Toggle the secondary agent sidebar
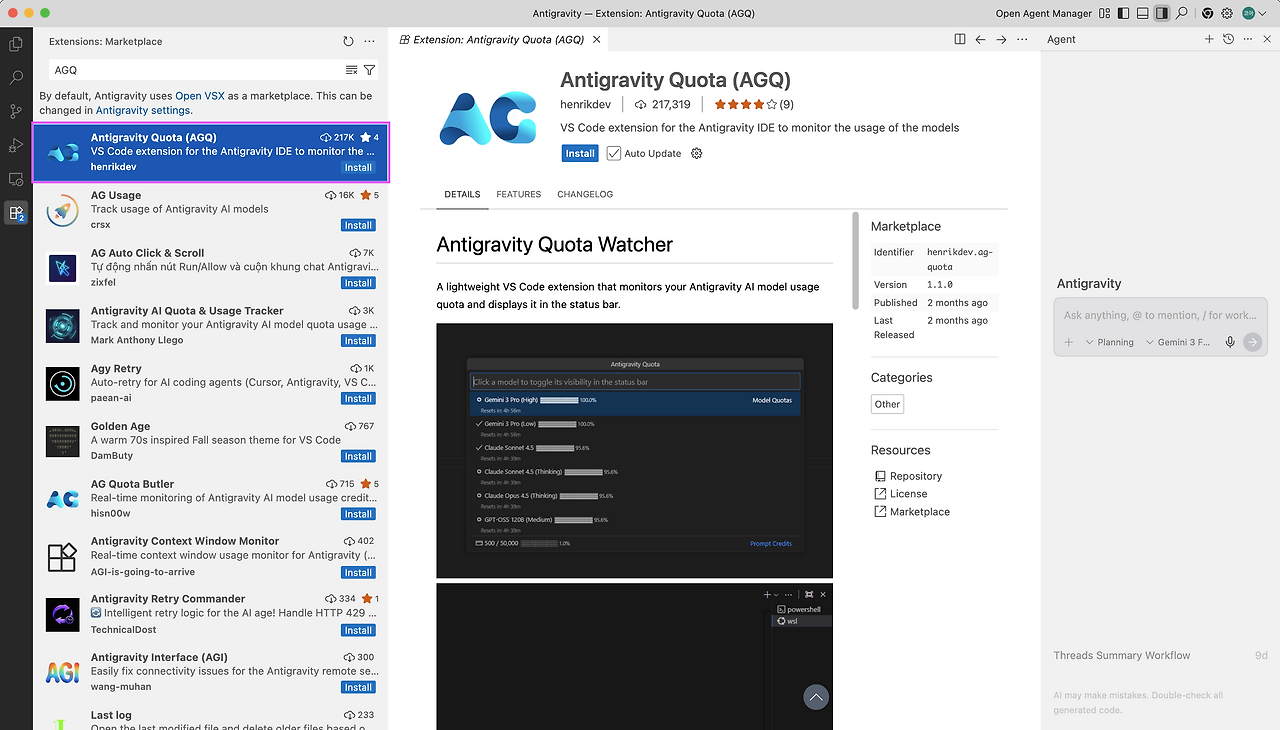 point(1161,13)
